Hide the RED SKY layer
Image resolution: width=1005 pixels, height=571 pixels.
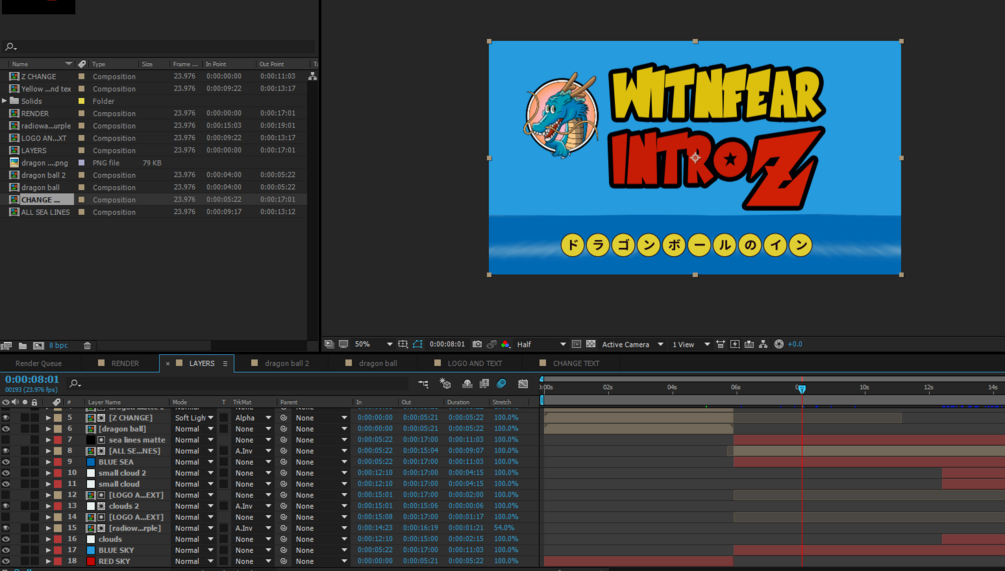pyautogui.click(x=6, y=561)
